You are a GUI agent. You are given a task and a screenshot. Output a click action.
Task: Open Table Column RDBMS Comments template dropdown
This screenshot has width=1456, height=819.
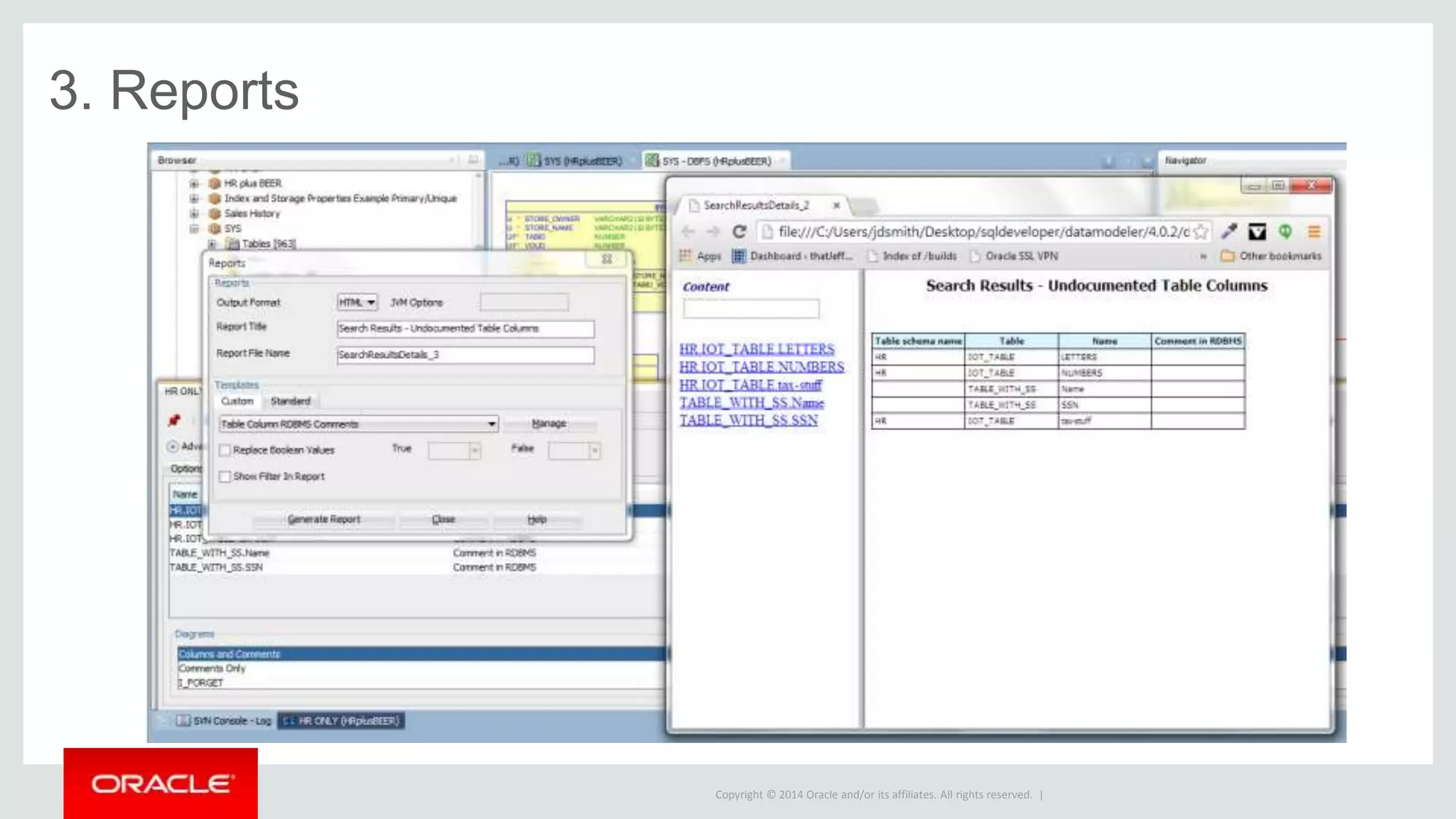coord(358,424)
